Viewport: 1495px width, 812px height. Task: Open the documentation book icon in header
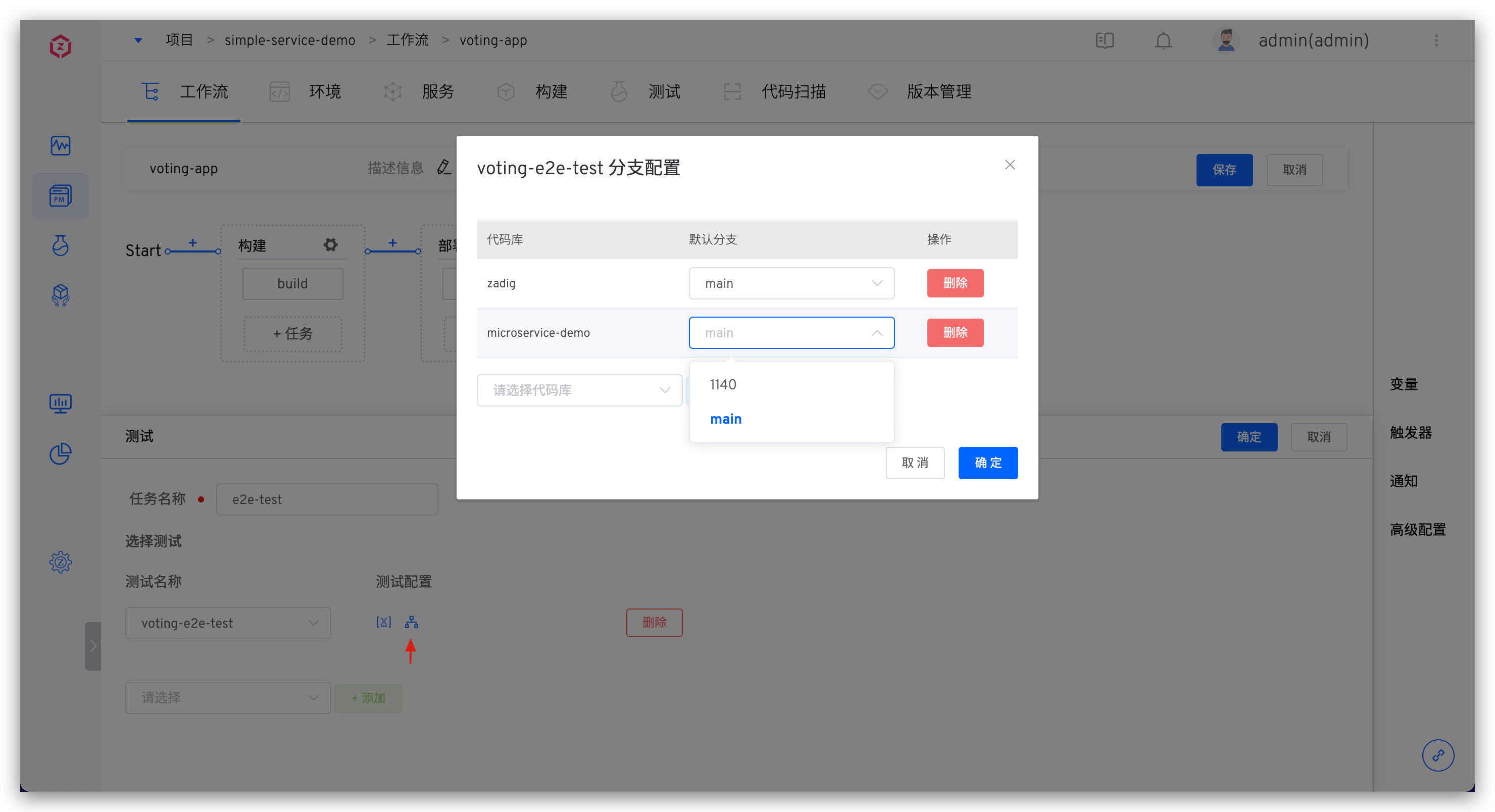coord(1105,40)
